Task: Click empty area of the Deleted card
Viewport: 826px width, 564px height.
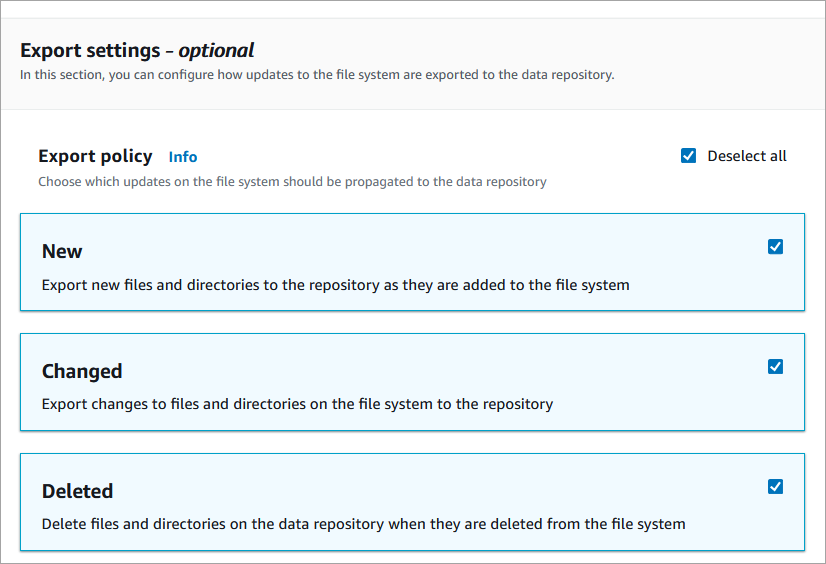Action: pos(450,490)
